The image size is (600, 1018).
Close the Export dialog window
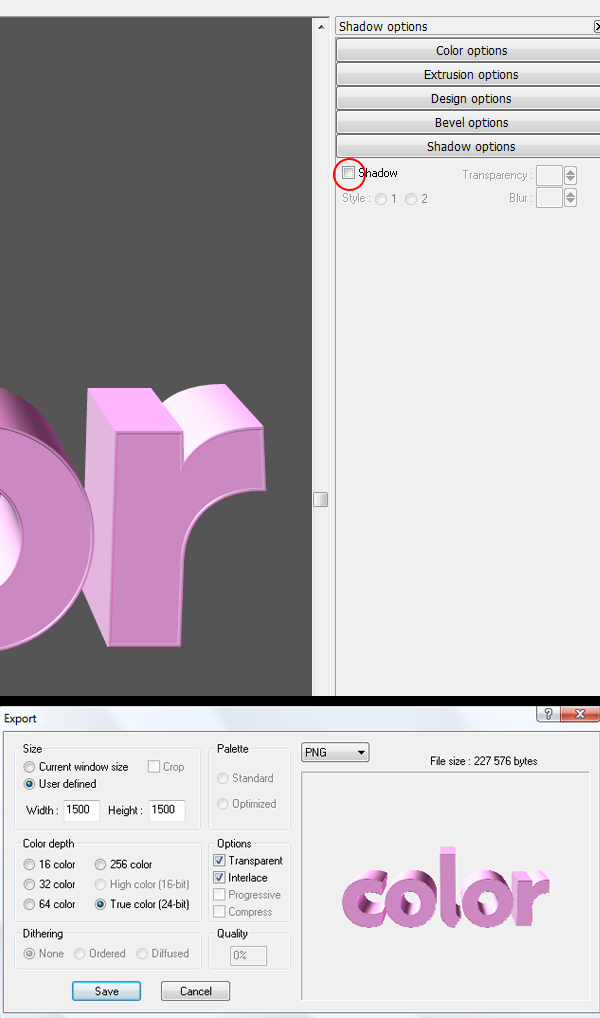[x=579, y=714]
